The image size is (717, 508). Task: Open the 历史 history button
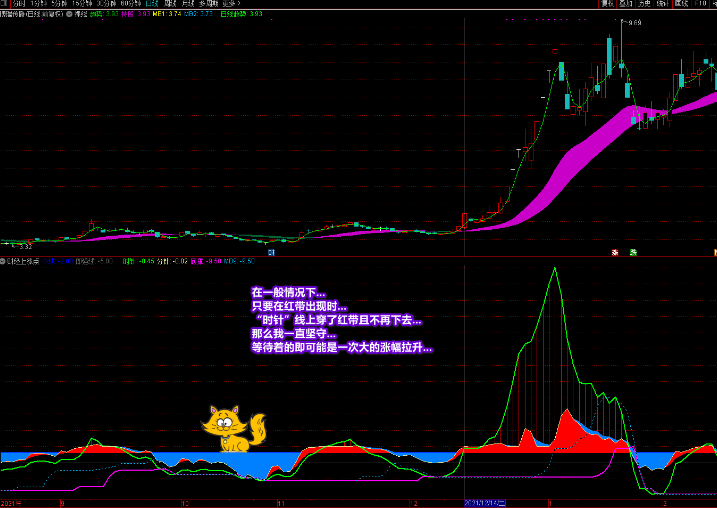click(645, 4)
